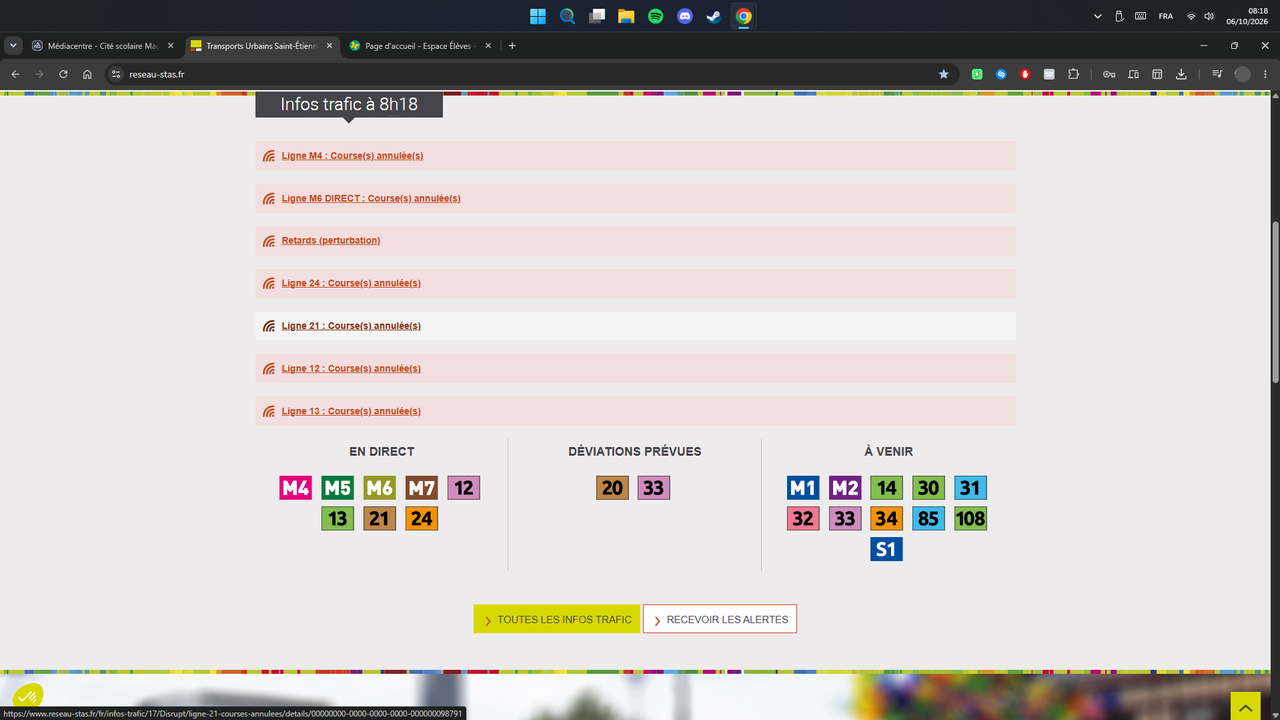Click Recevoir les alertes button
Image resolution: width=1280 pixels, height=720 pixels.
(x=720, y=619)
